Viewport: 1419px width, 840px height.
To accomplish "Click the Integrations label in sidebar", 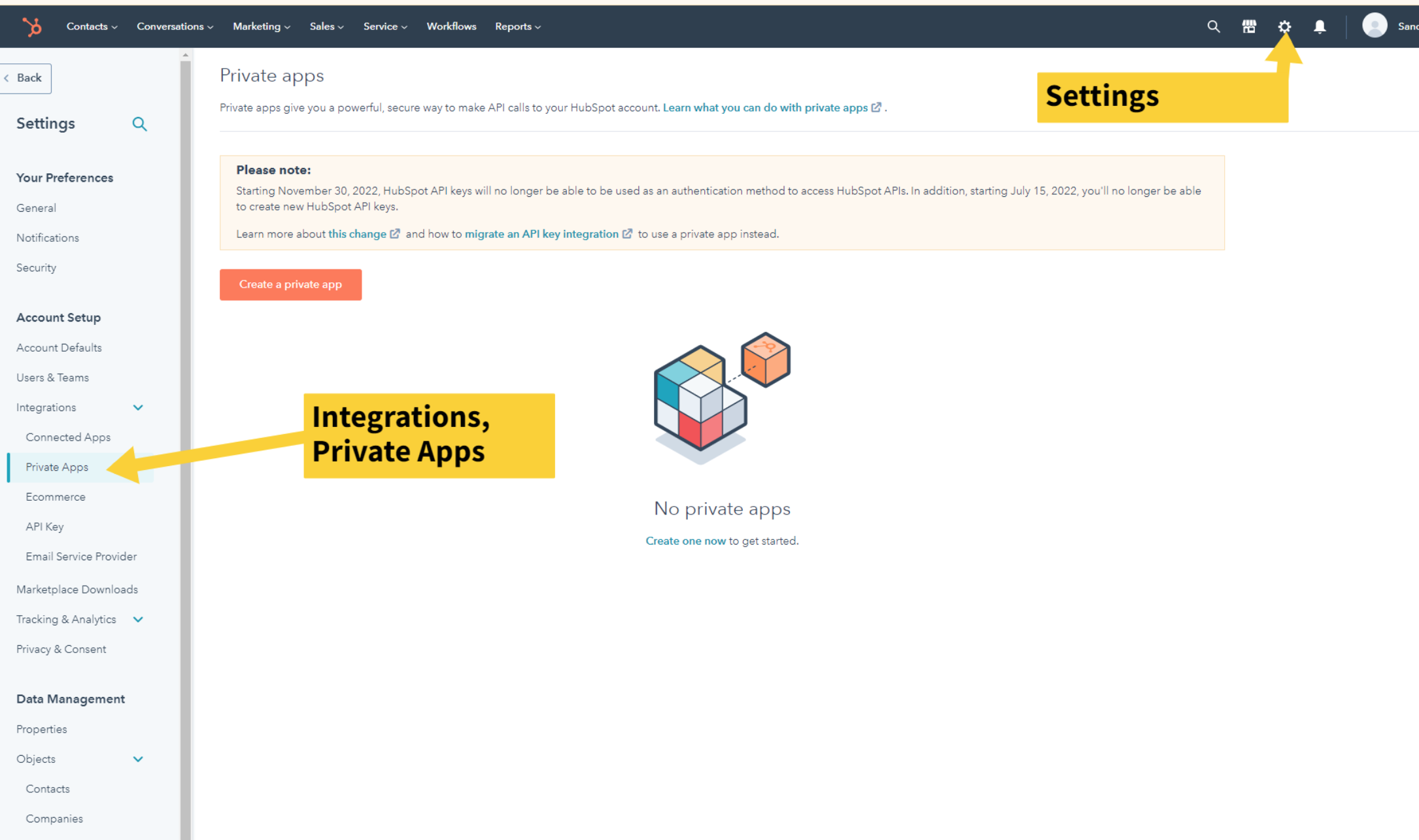I will coord(46,408).
